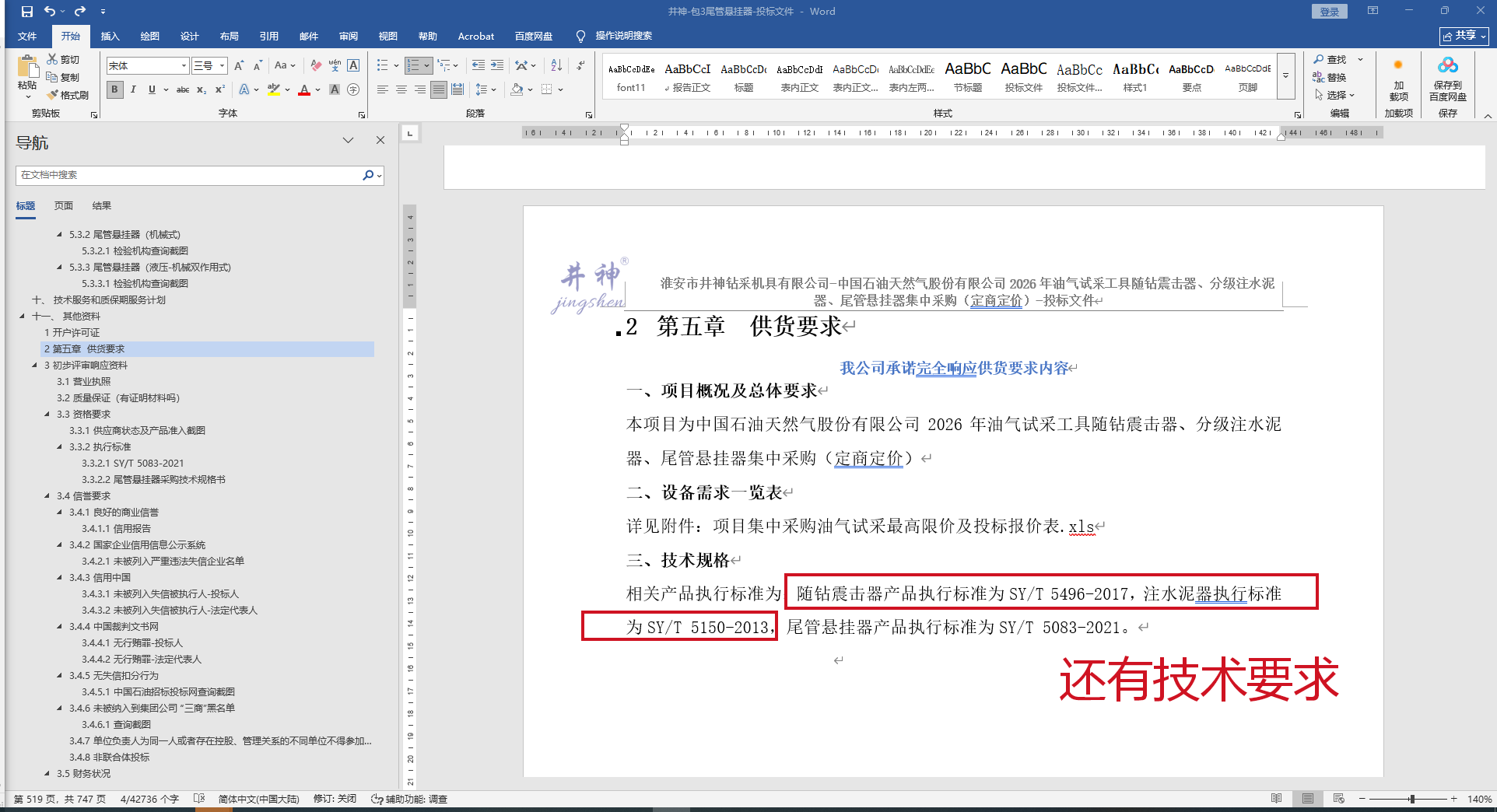Click the clear formatting eraser icon

click(315, 66)
